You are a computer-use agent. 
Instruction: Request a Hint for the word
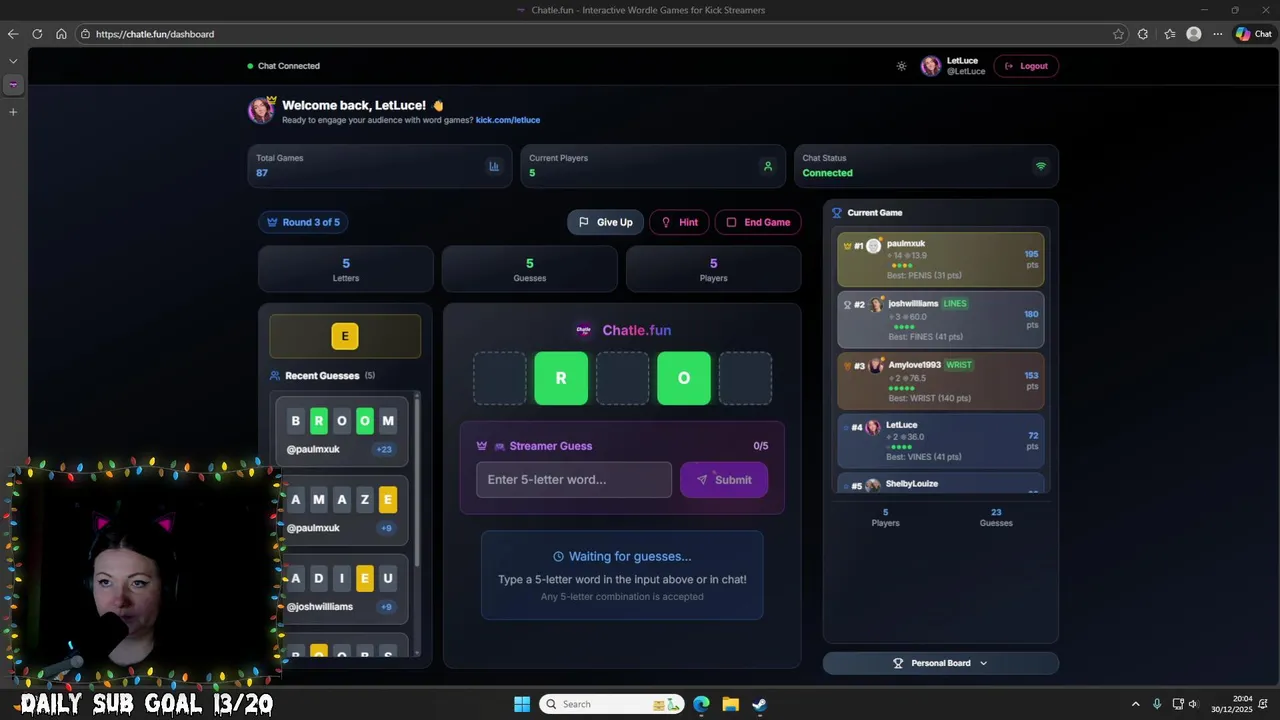pyautogui.click(x=679, y=222)
